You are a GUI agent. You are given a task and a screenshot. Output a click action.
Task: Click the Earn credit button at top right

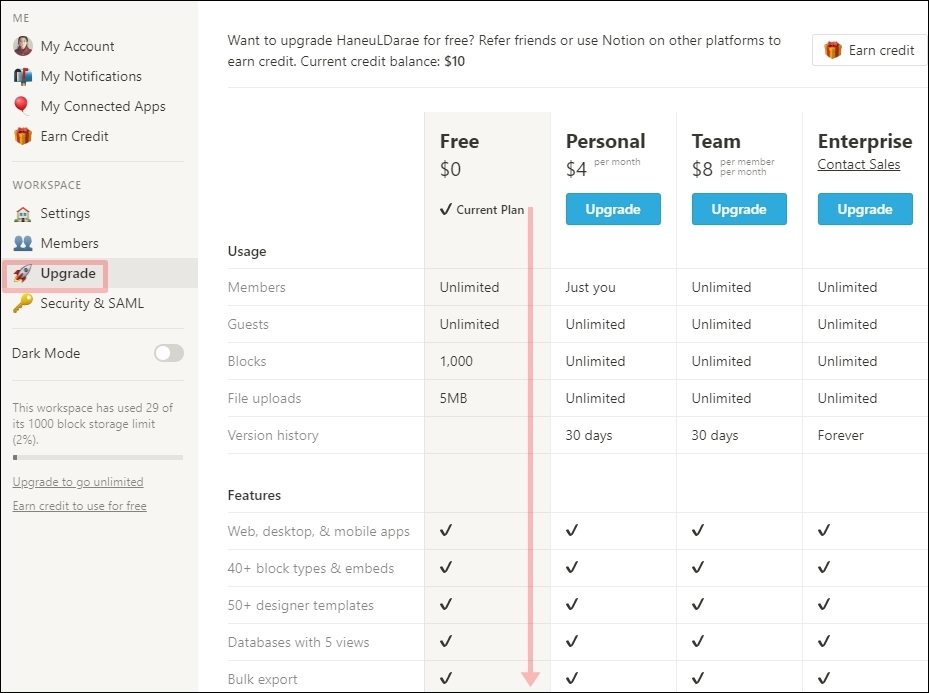click(x=869, y=50)
